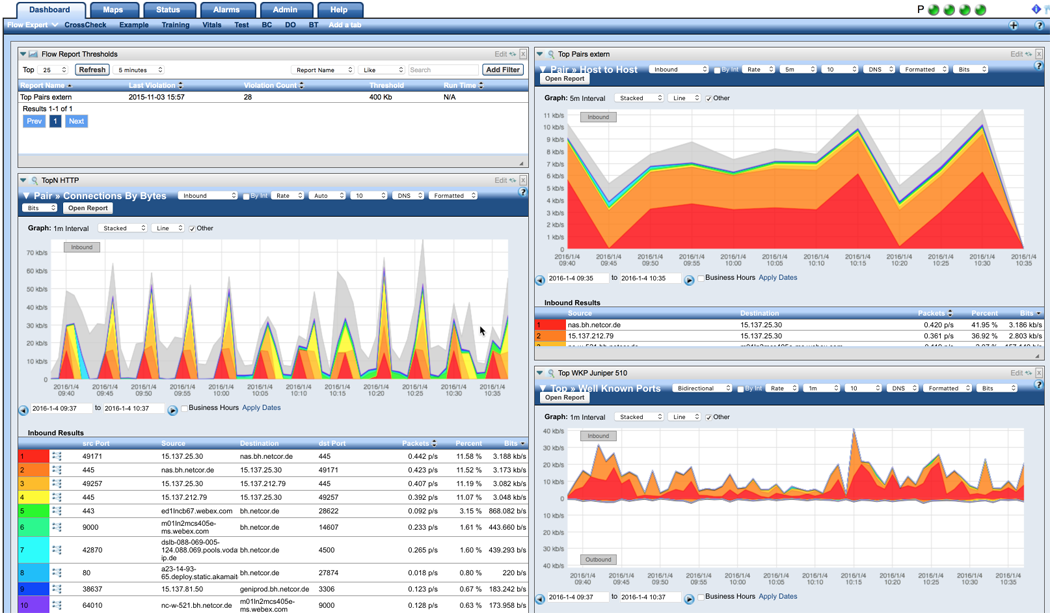Switch to the Alarms tab
1050x613 pixels.
pyautogui.click(x=226, y=8)
